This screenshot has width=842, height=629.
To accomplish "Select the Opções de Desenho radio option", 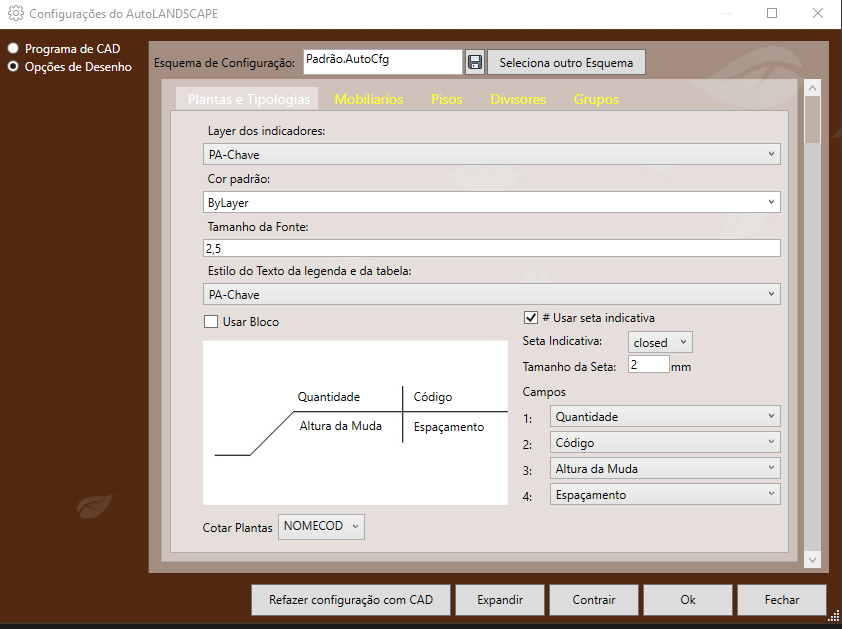I will click(14, 67).
